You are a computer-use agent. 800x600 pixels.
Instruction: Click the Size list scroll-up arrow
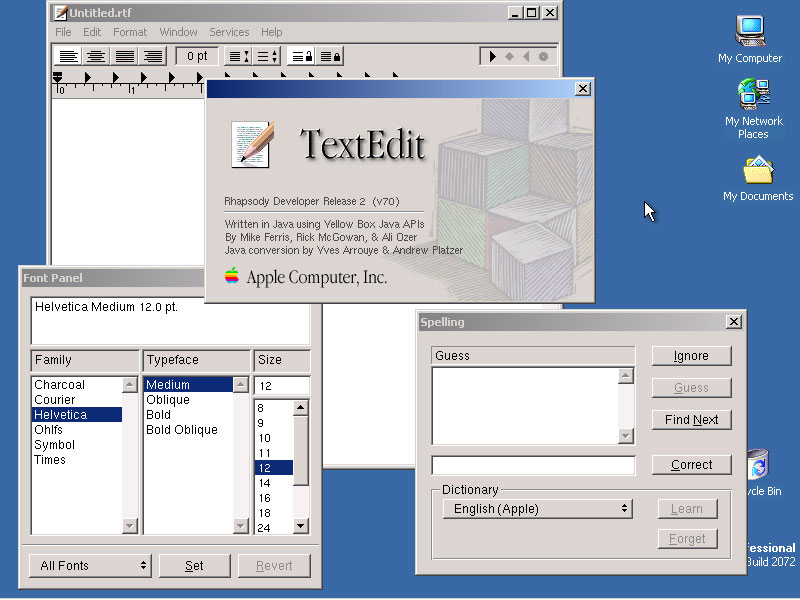coord(301,408)
